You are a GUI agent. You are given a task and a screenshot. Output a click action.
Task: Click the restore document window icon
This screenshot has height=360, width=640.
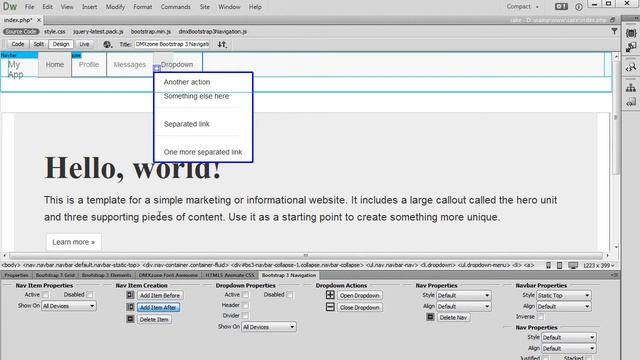pyautogui.click(x=612, y=20)
